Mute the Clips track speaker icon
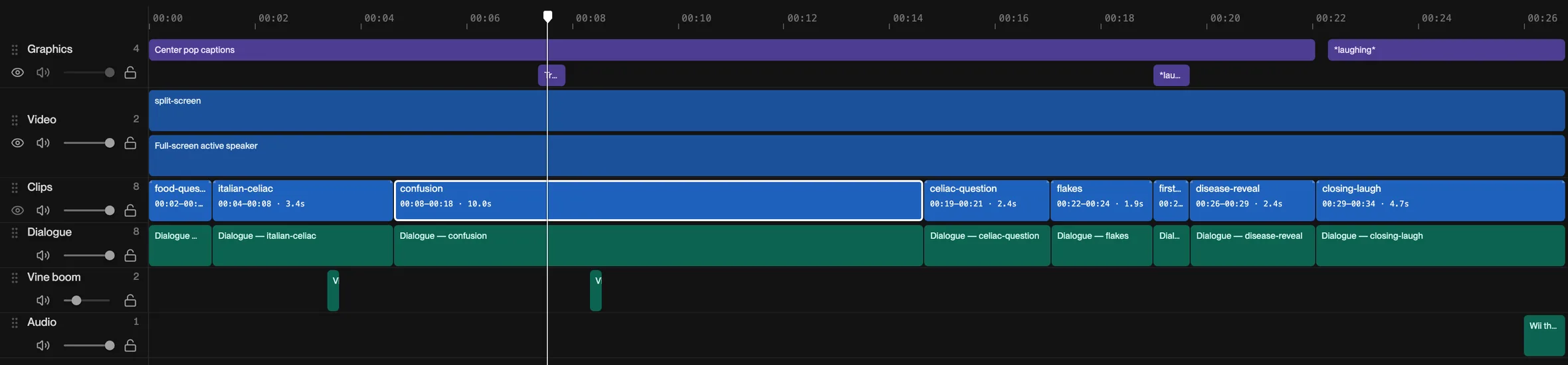 click(x=43, y=210)
